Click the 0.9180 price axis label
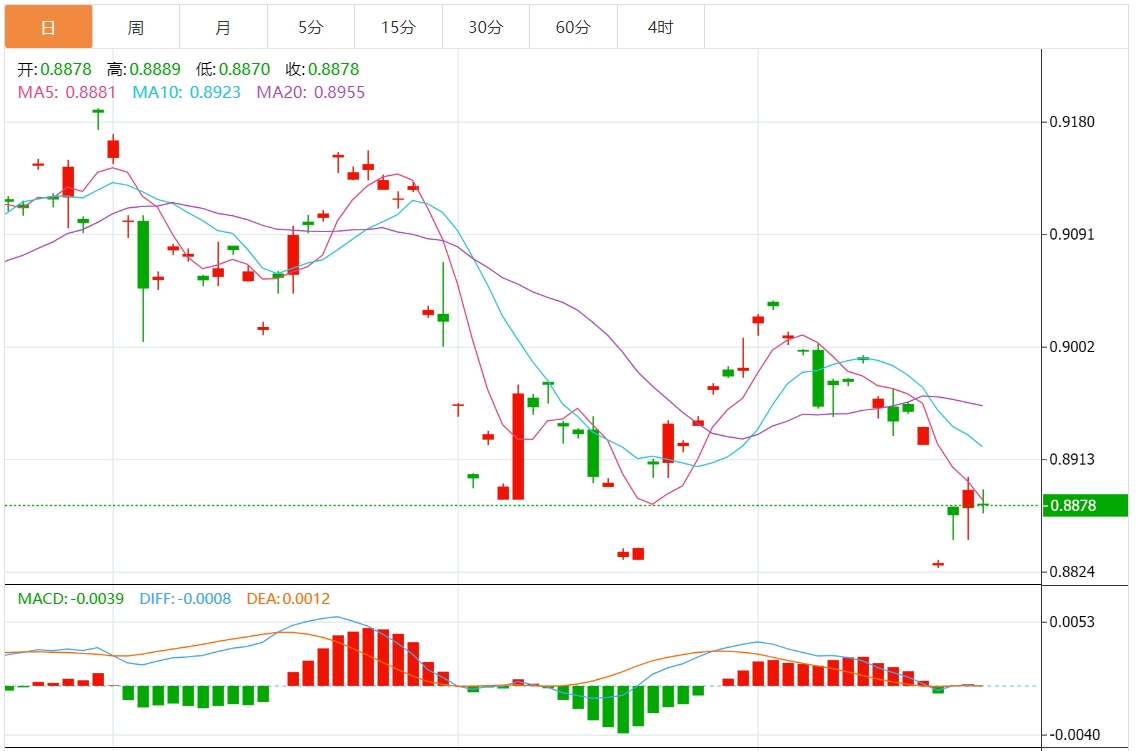Viewport: 1140px width, 751px height. (1072, 121)
